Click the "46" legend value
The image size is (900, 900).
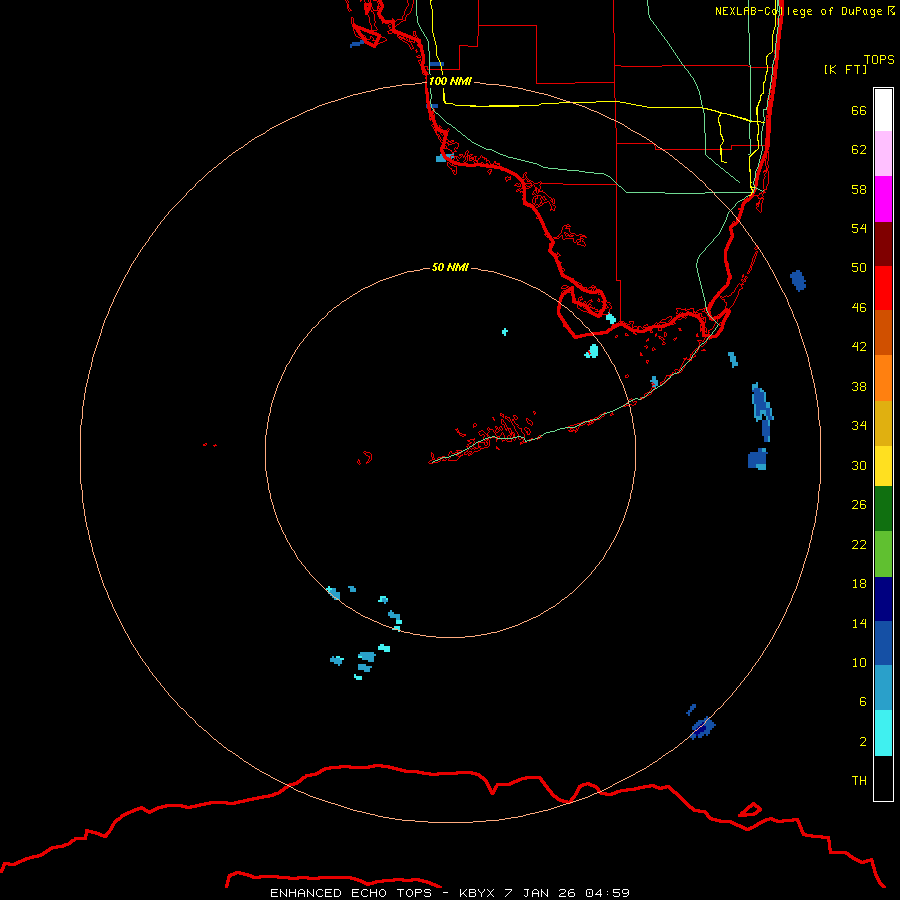tap(859, 308)
